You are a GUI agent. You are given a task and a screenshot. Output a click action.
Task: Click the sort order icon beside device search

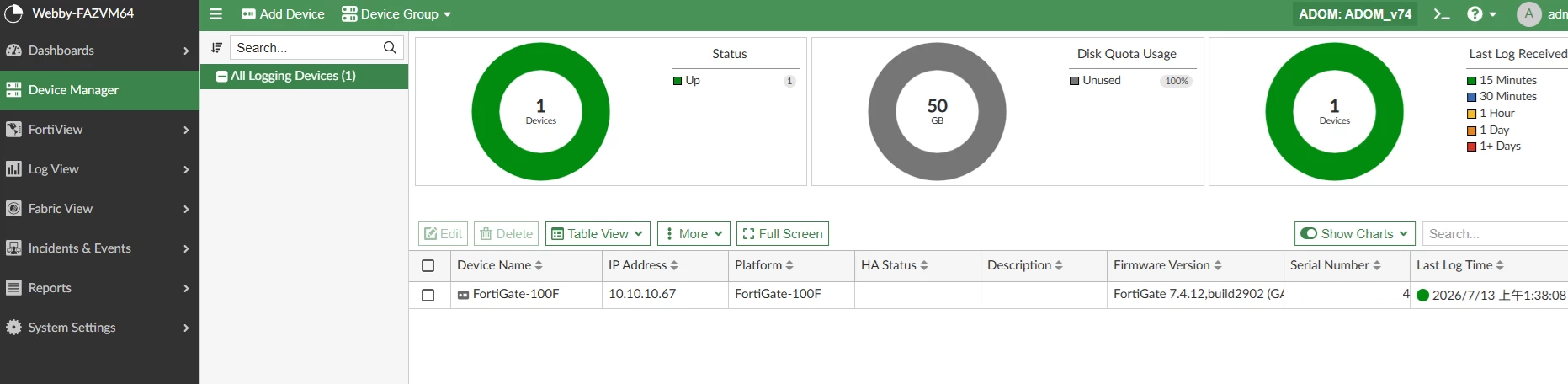pyautogui.click(x=216, y=48)
